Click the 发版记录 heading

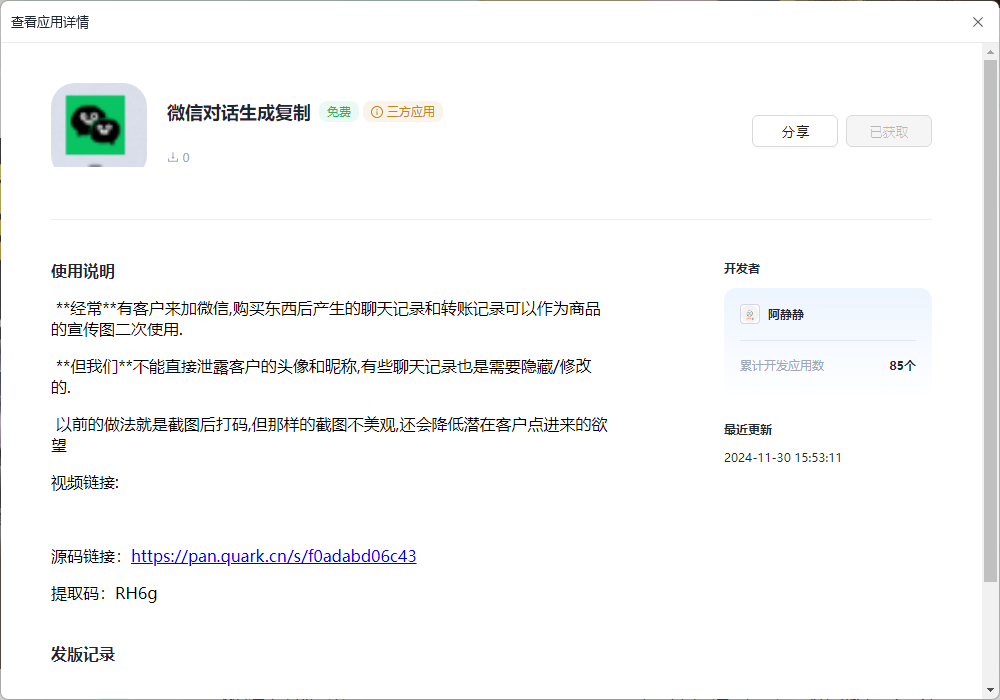click(83, 654)
